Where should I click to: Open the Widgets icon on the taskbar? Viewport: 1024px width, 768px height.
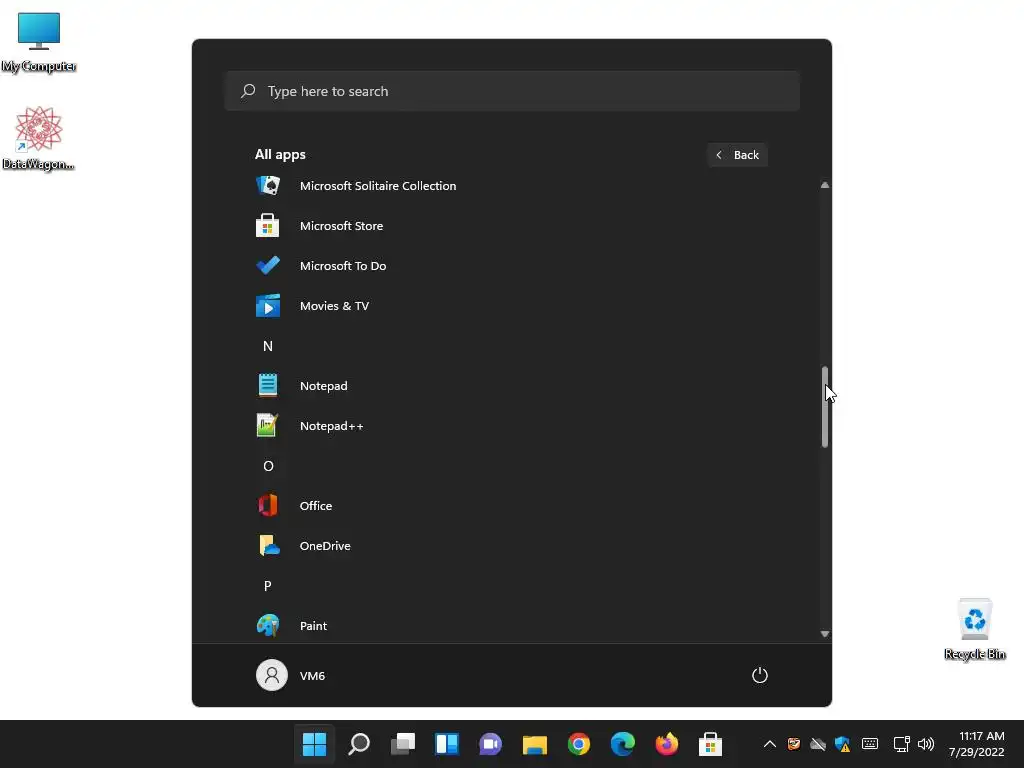pos(447,744)
